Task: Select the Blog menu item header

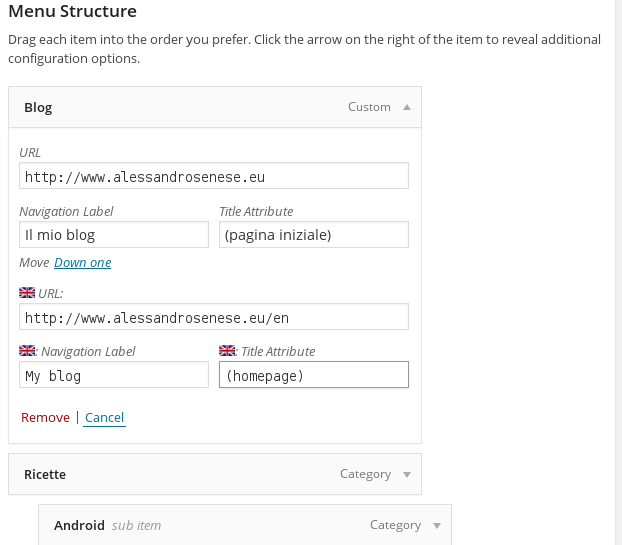Action: click(x=215, y=107)
